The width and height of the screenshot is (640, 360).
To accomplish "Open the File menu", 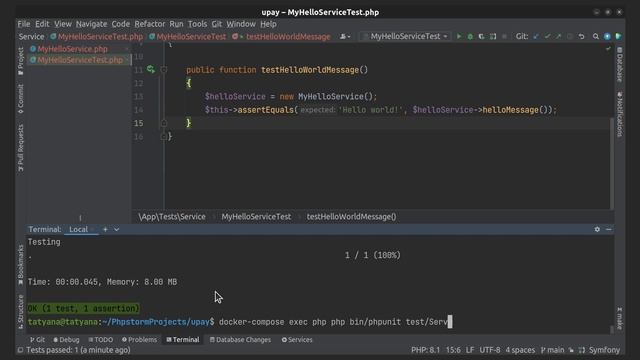I will click(x=24, y=24).
